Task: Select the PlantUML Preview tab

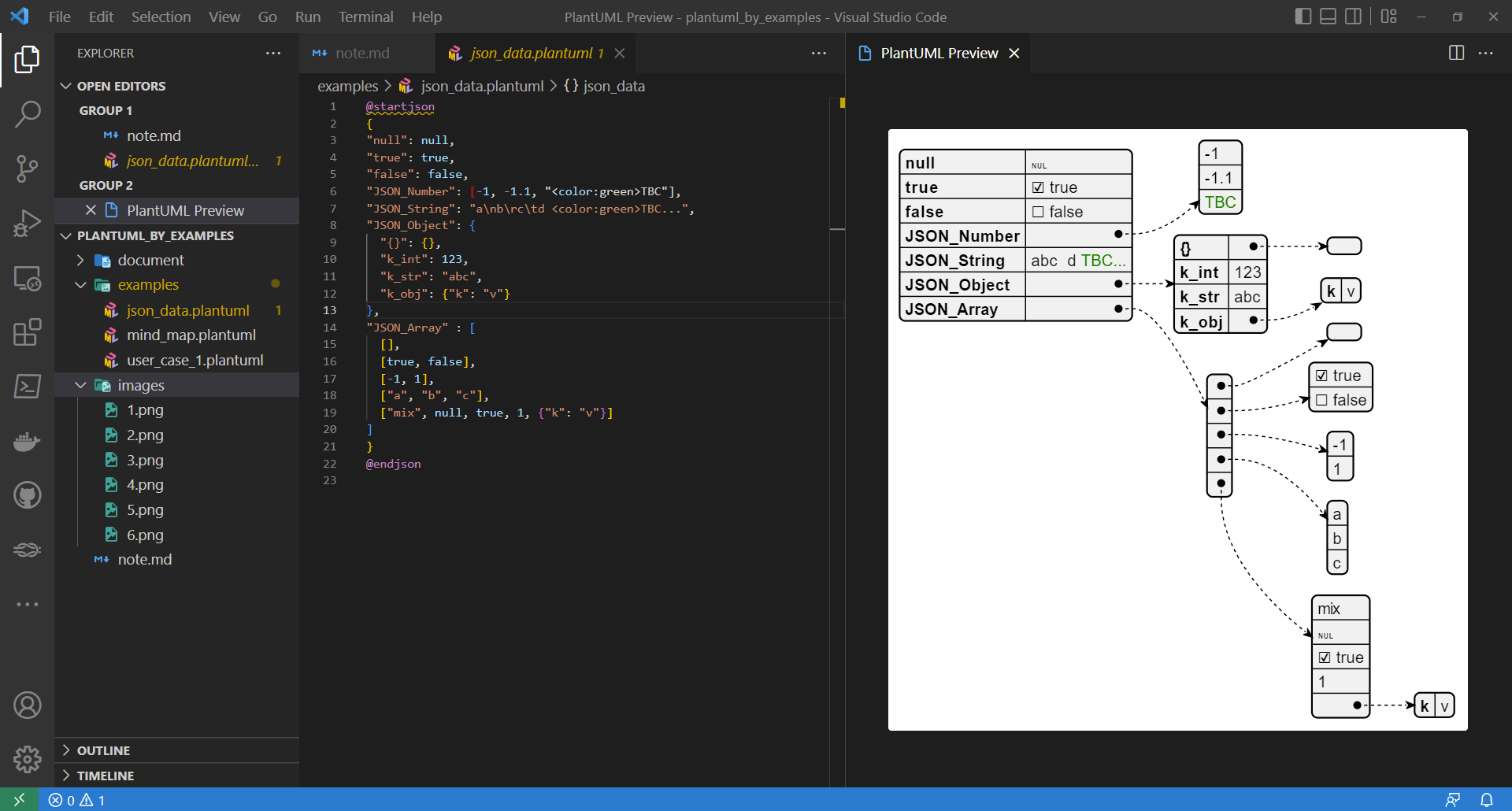Action: (939, 53)
